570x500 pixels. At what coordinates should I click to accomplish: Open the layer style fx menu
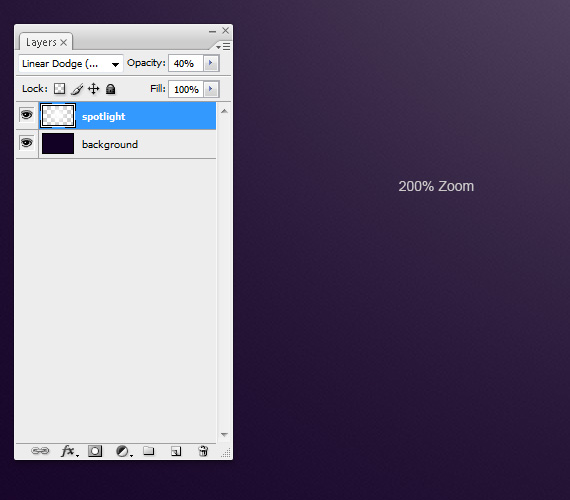[69, 451]
